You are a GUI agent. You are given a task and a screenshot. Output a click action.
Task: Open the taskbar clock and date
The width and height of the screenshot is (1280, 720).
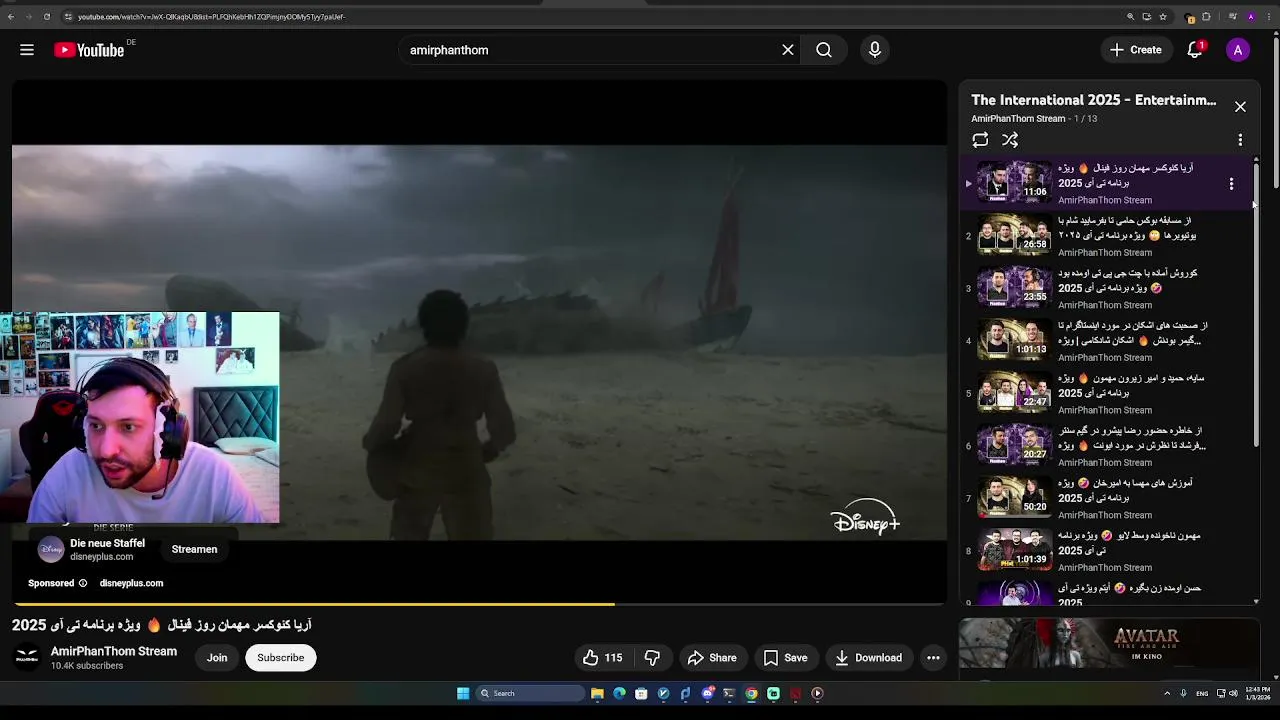pyautogui.click(x=1258, y=692)
